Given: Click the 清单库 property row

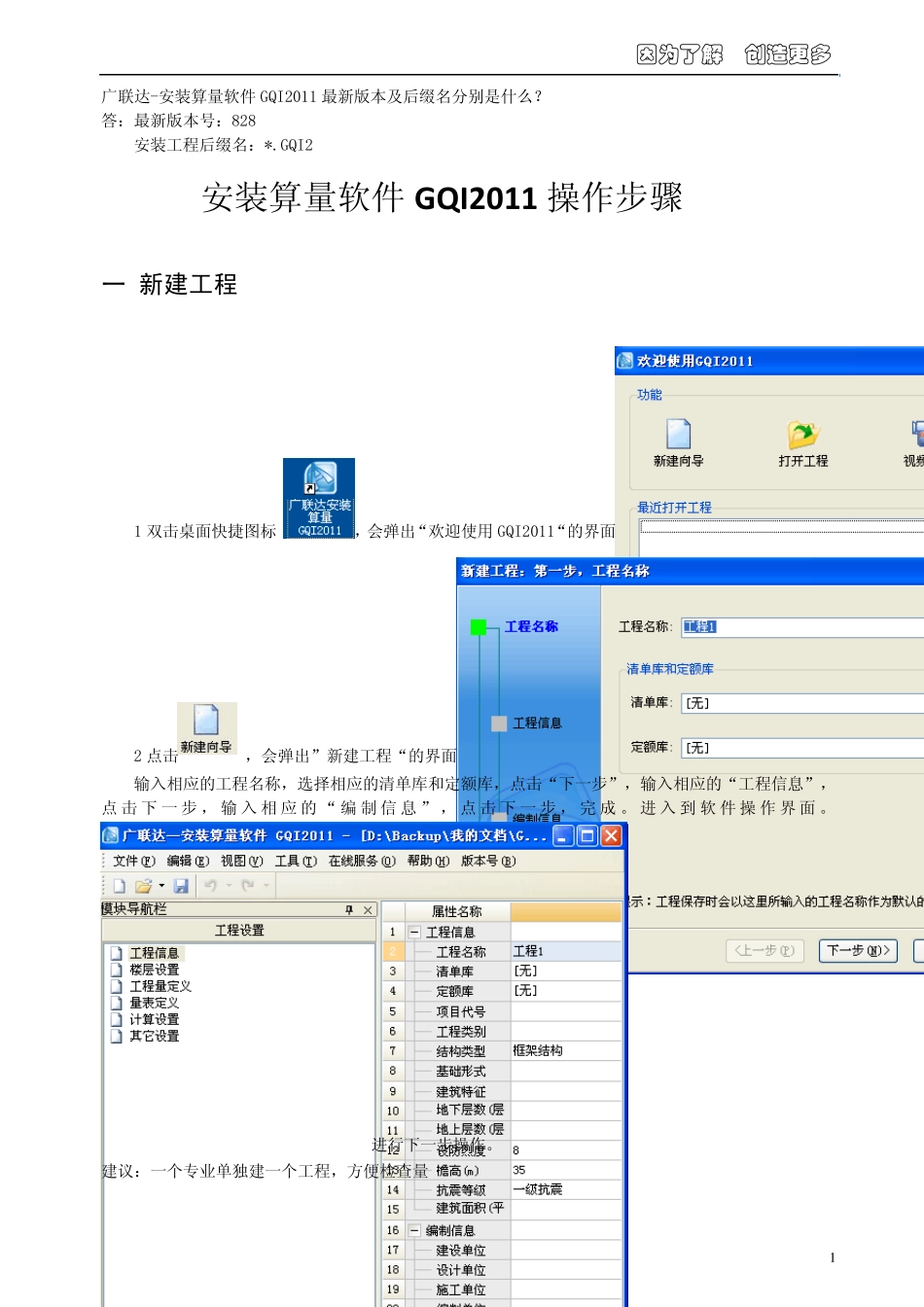Looking at the screenshot, I should pyautogui.click(x=502, y=971).
